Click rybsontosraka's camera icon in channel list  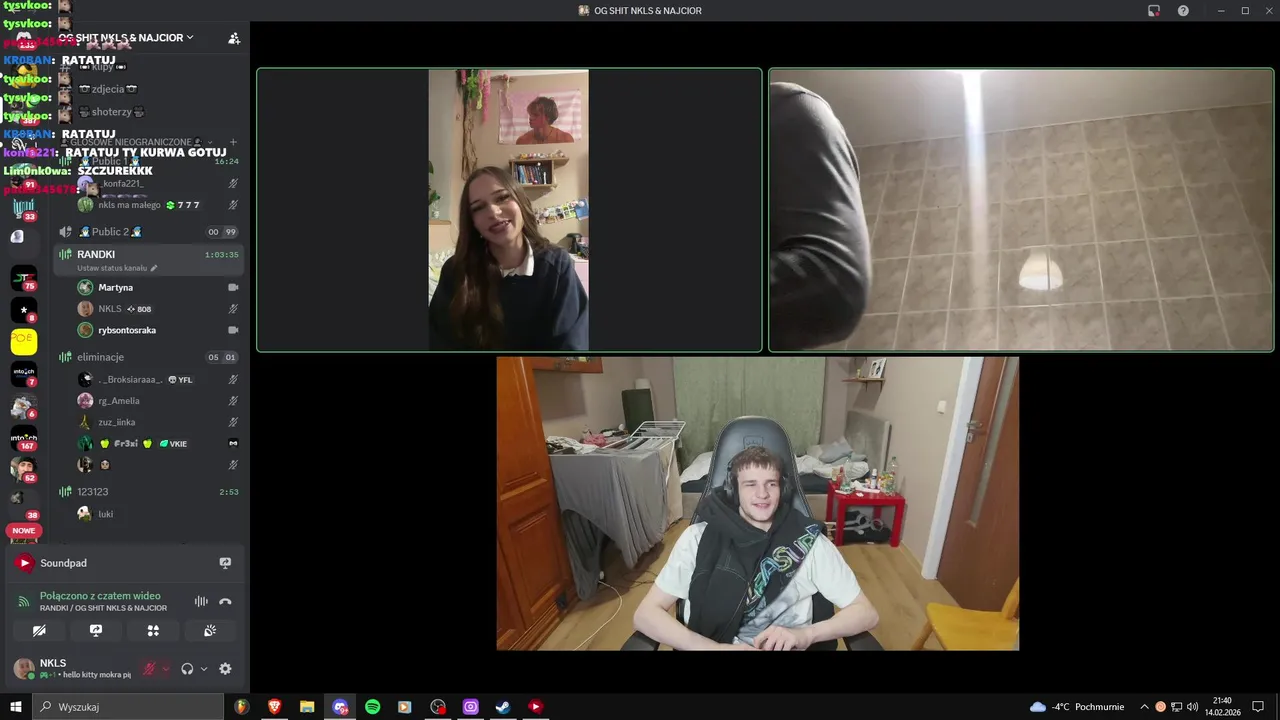(x=233, y=330)
